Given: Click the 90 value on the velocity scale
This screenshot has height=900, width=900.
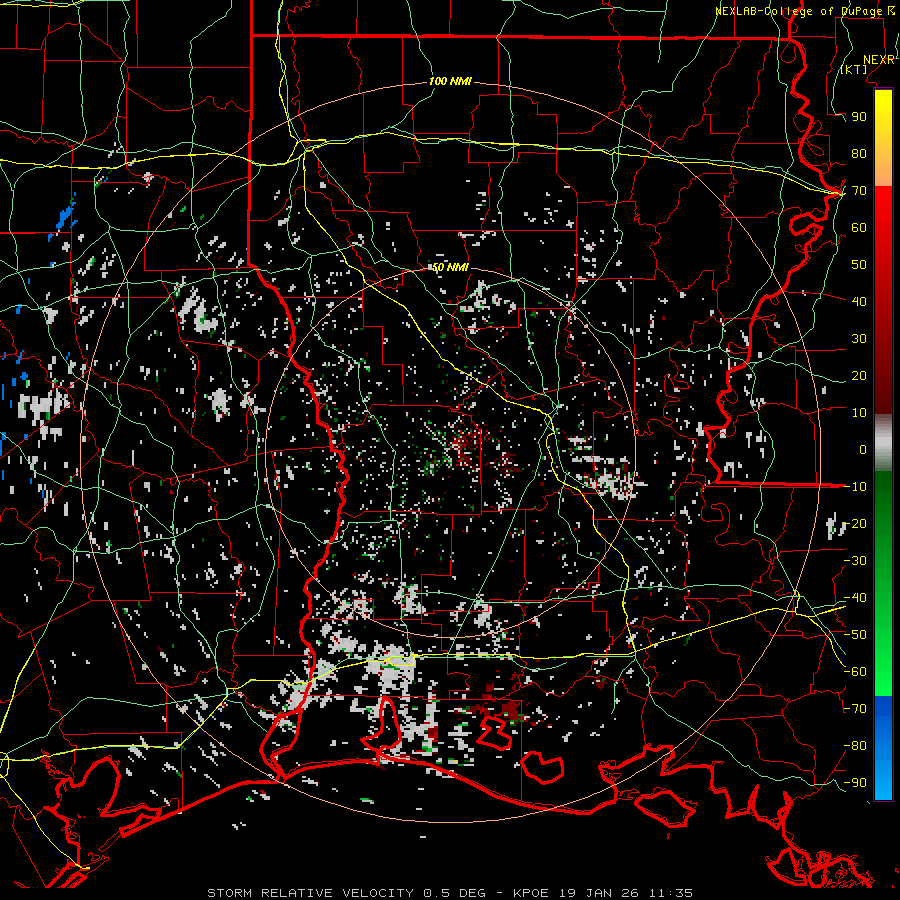Looking at the screenshot, I should [x=859, y=117].
